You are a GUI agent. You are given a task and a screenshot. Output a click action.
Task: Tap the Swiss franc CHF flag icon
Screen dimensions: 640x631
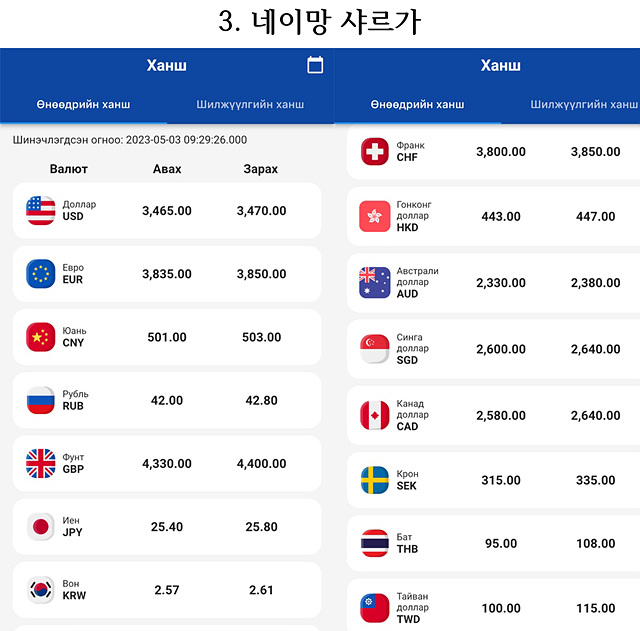[374, 151]
